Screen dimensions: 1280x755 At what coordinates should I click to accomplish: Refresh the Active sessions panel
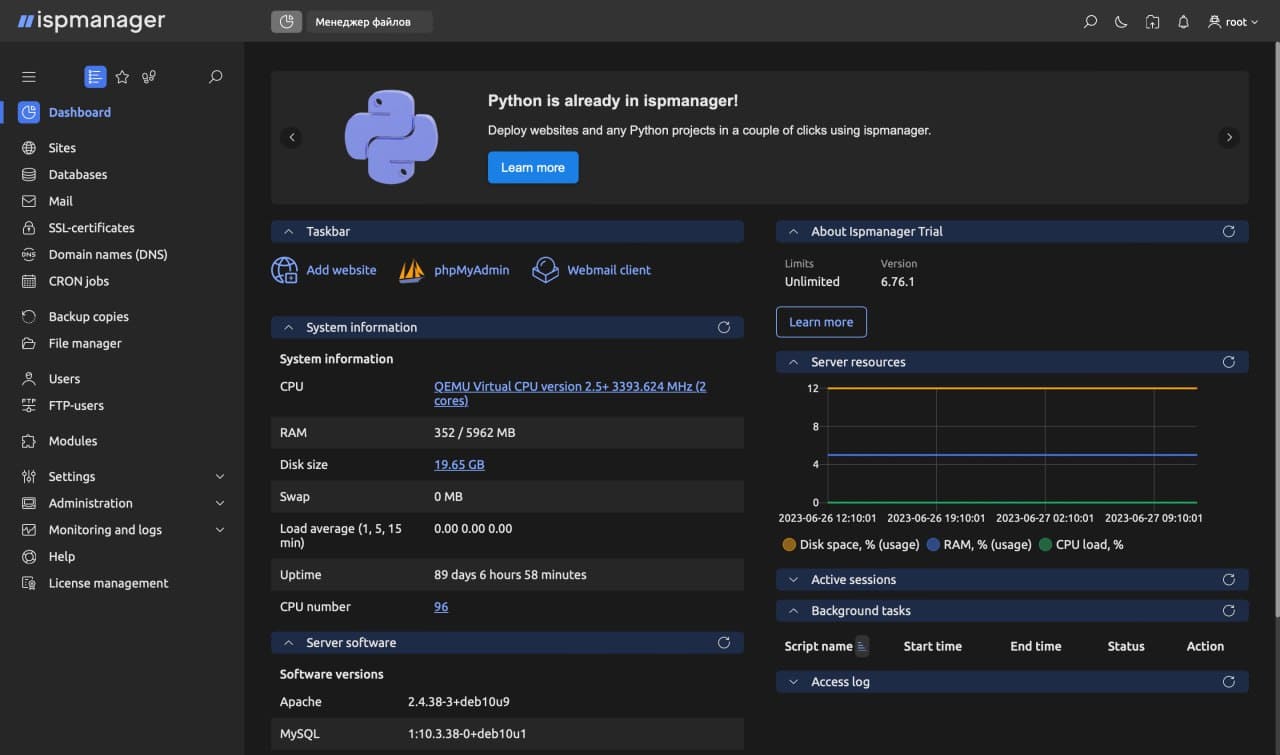coord(1229,580)
